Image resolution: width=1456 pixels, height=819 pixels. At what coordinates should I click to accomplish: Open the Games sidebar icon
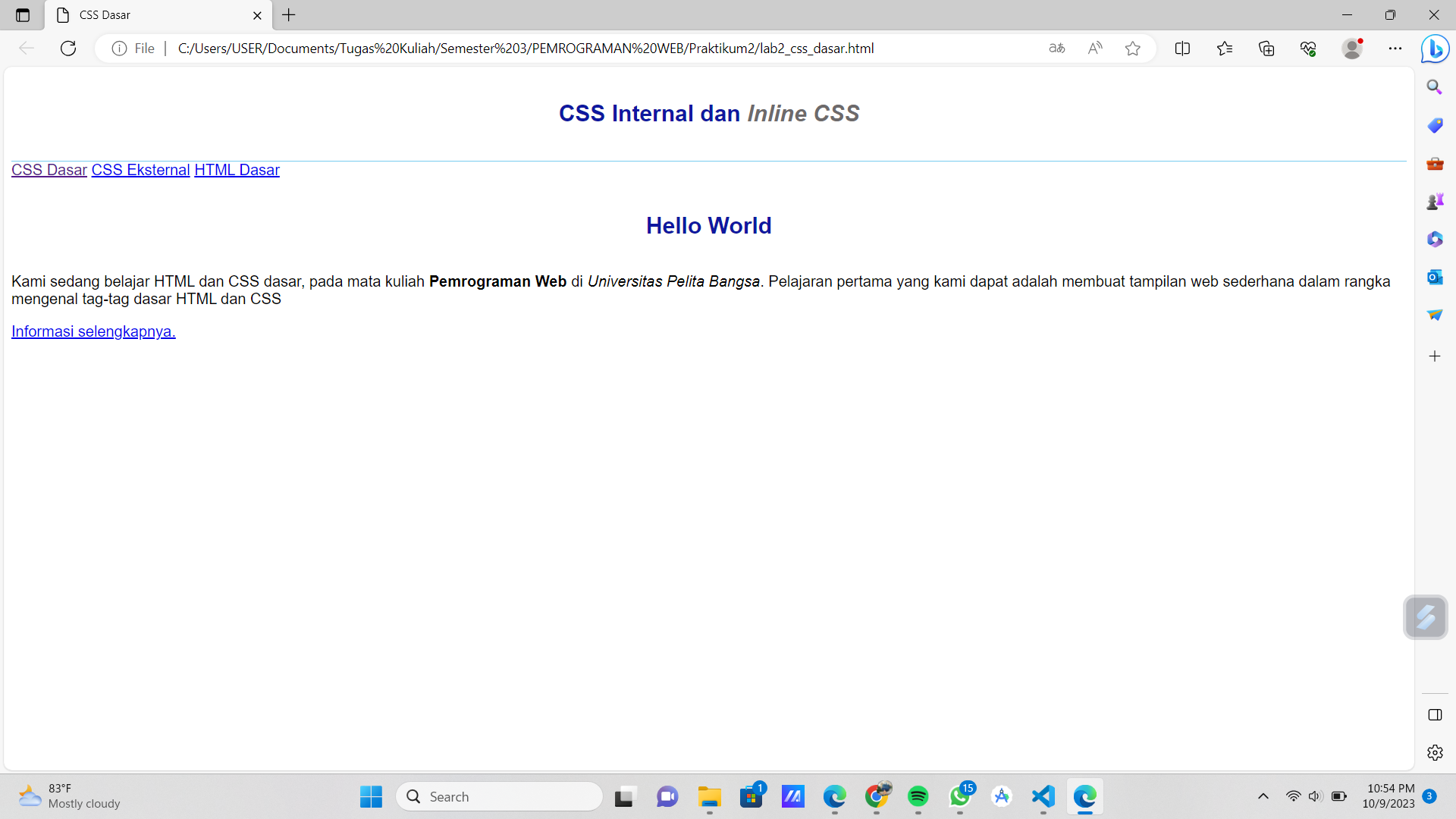tap(1435, 201)
